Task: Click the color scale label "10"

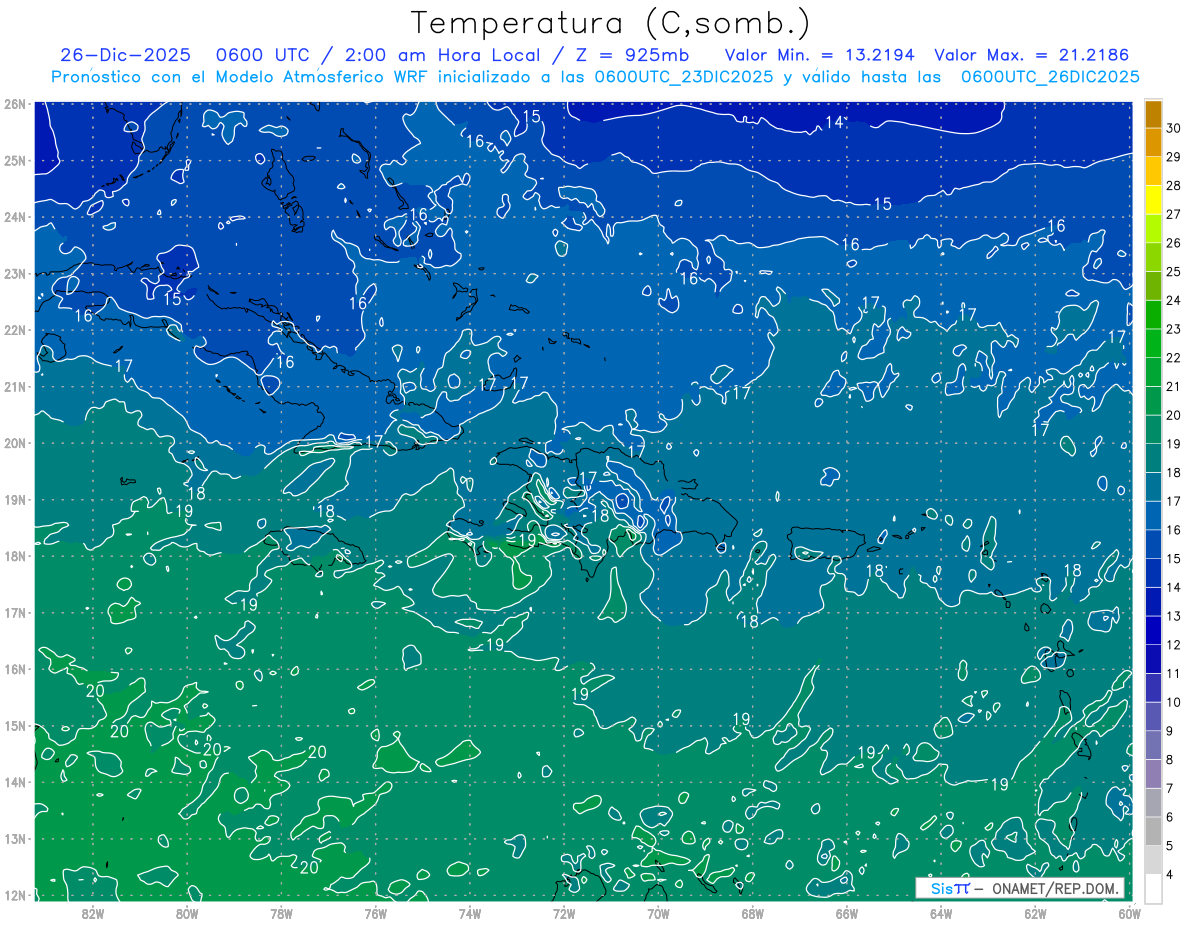Action: (x=1173, y=702)
